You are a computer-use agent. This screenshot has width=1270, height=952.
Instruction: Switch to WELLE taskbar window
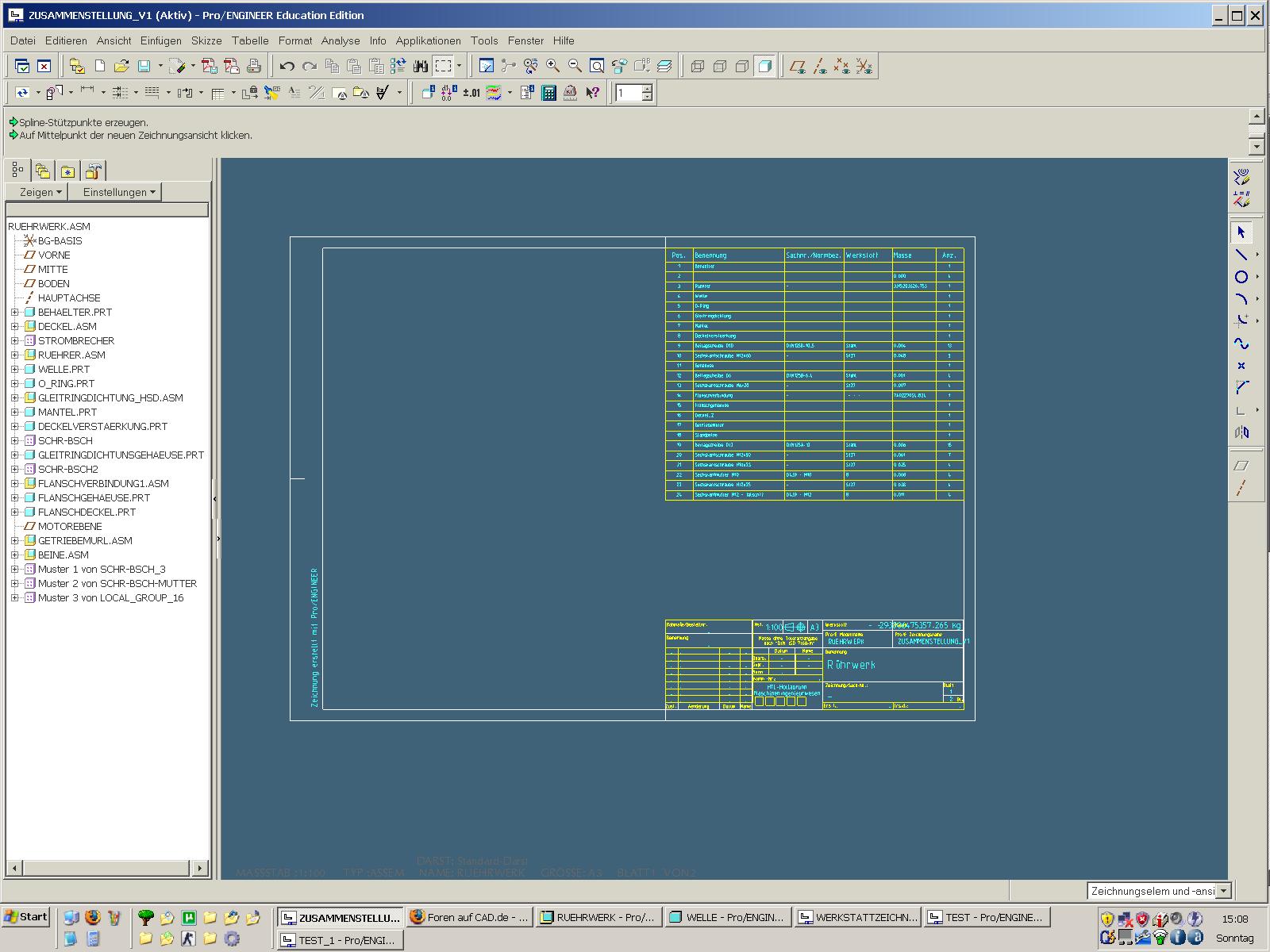pyautogui.click(x=729, y=917)
